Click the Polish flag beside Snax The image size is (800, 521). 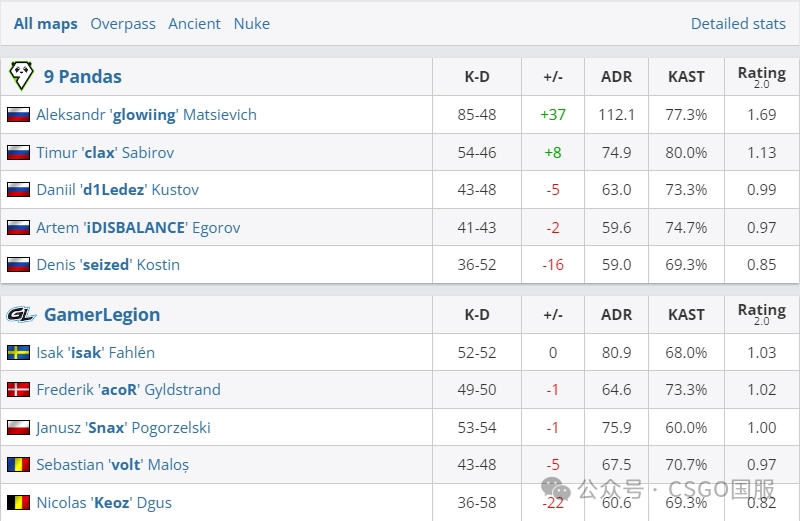(18, 428)
